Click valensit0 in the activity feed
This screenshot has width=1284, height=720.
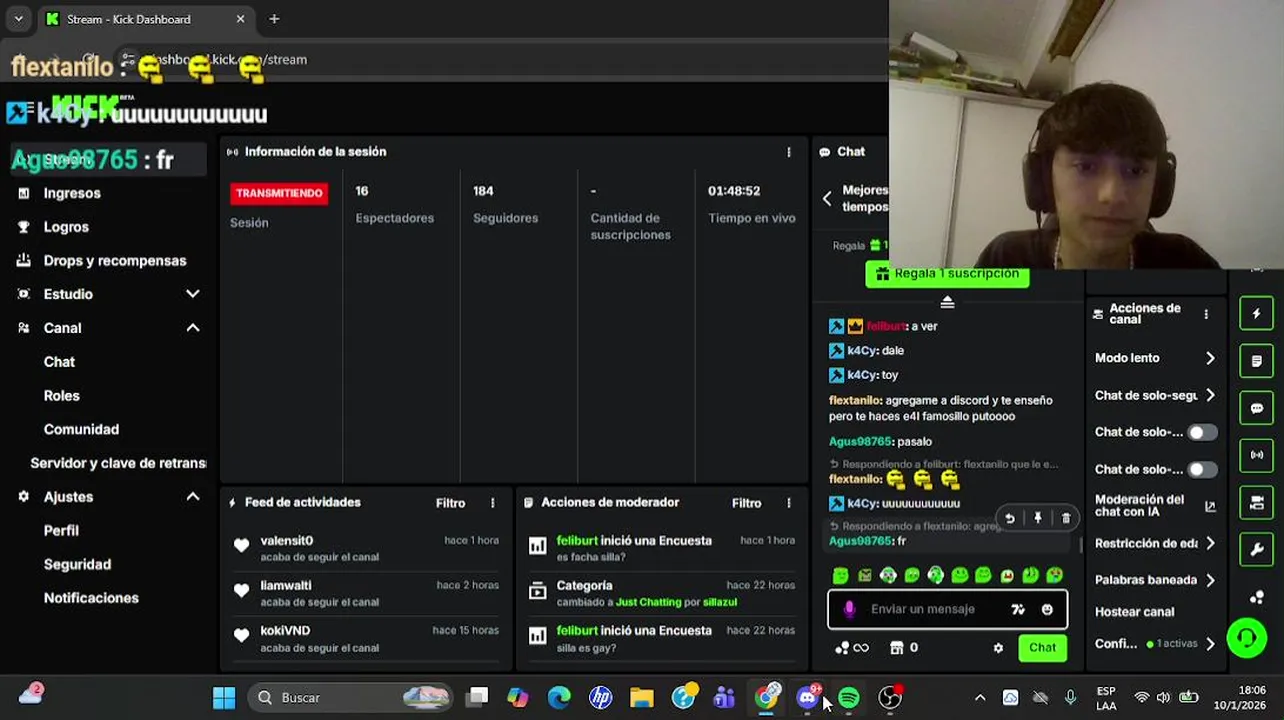pyautogui.click(x=287, y=541)
